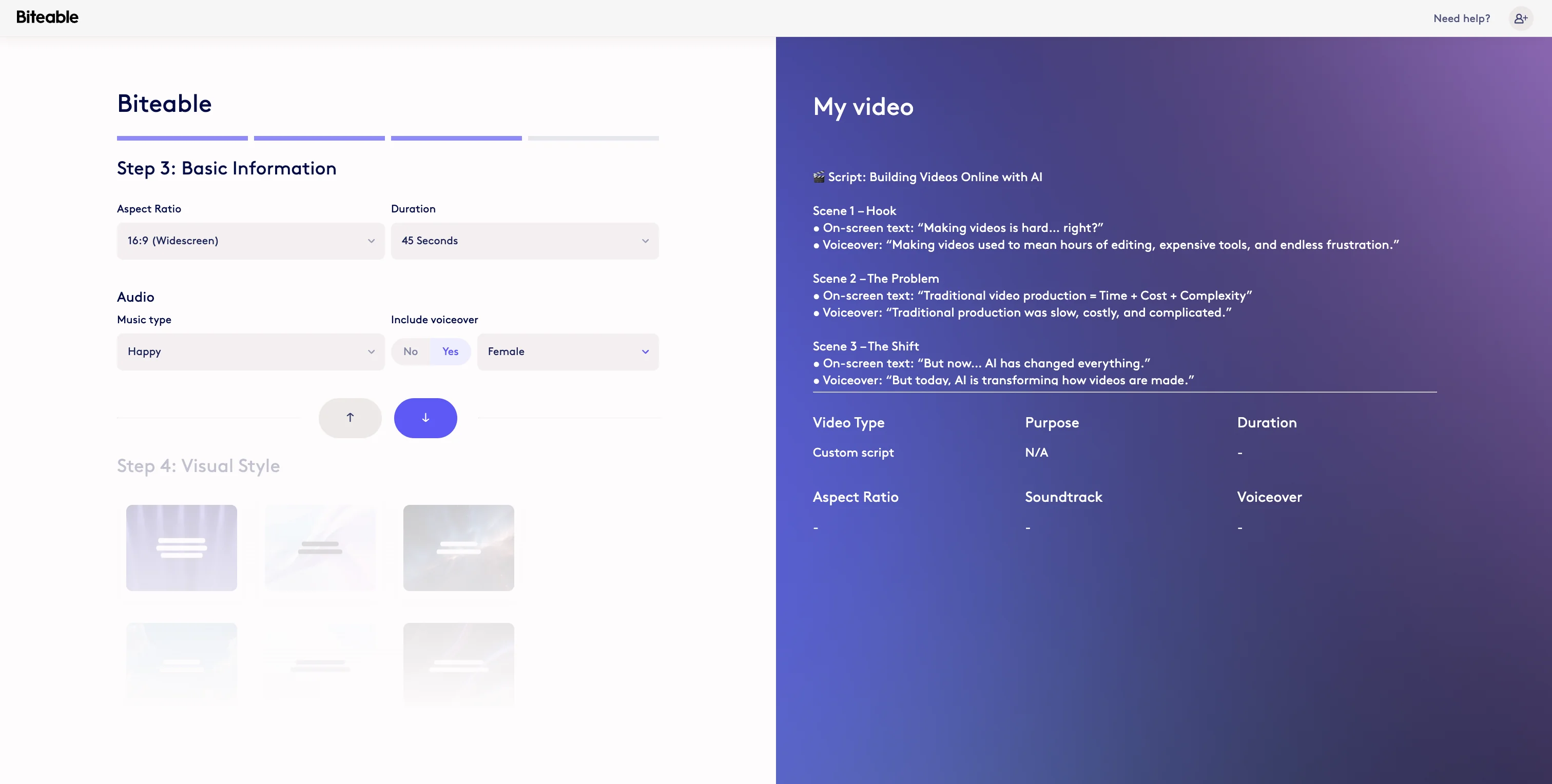Open the Aspect Ratio dropdown

pos(250,241)
